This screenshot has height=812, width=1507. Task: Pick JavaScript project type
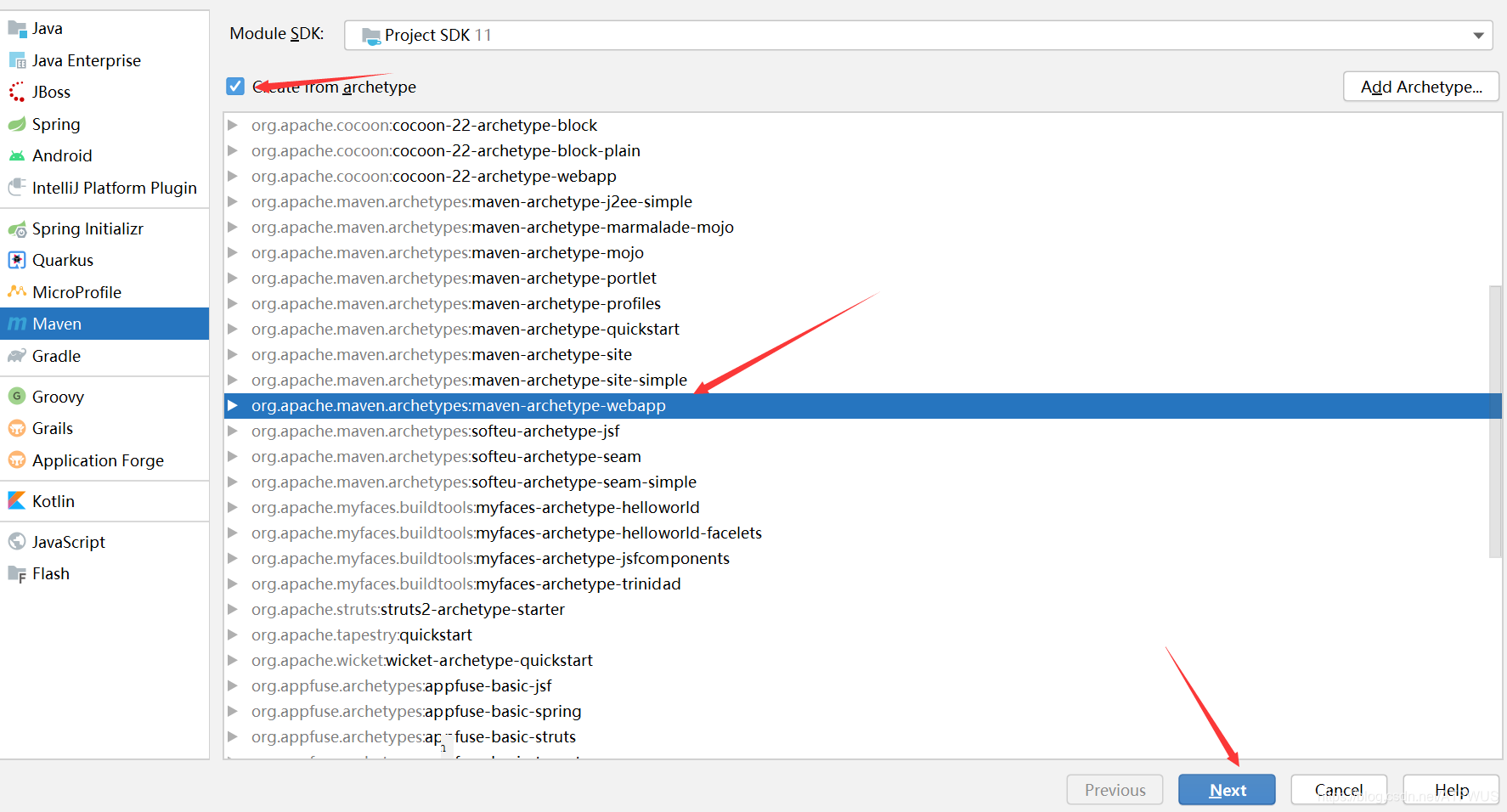[x=104, y=541]
